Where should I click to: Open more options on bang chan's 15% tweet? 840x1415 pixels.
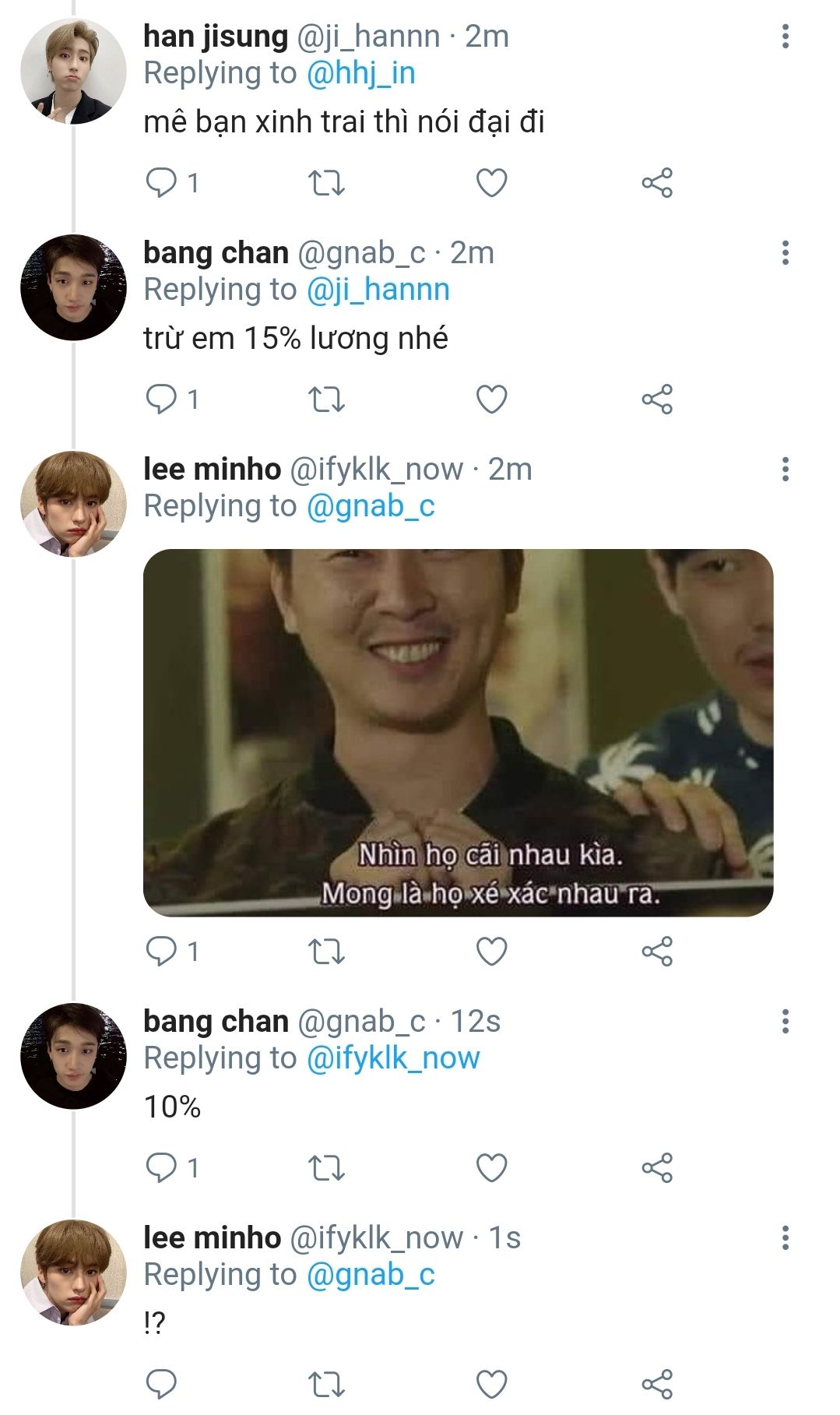(786, 252)
